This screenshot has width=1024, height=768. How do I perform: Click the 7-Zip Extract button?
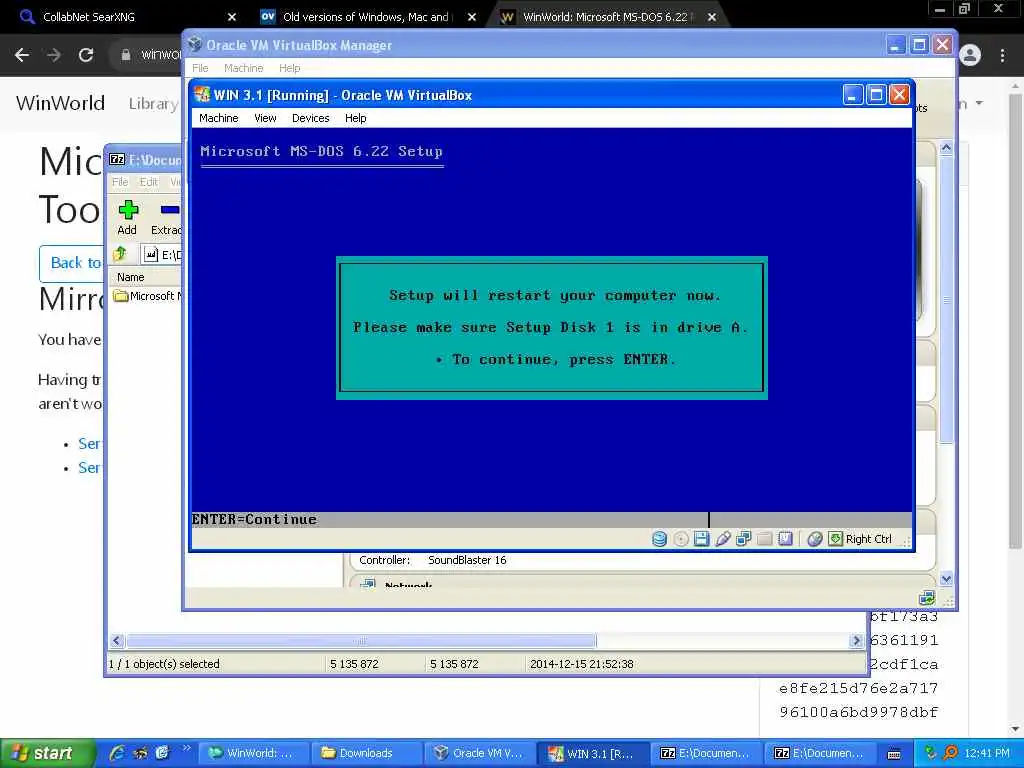tap(166, 218)
